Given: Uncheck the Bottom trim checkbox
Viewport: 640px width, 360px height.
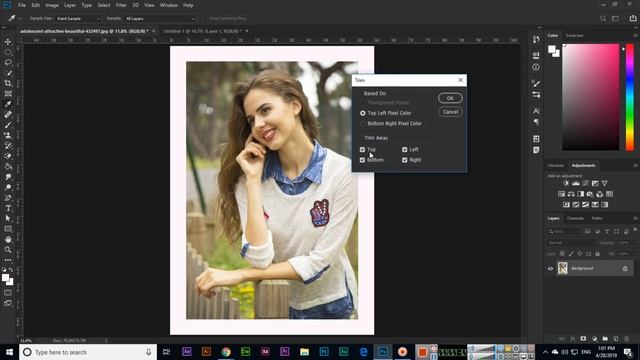Looking at the screenshot, I should pos(362,160).
